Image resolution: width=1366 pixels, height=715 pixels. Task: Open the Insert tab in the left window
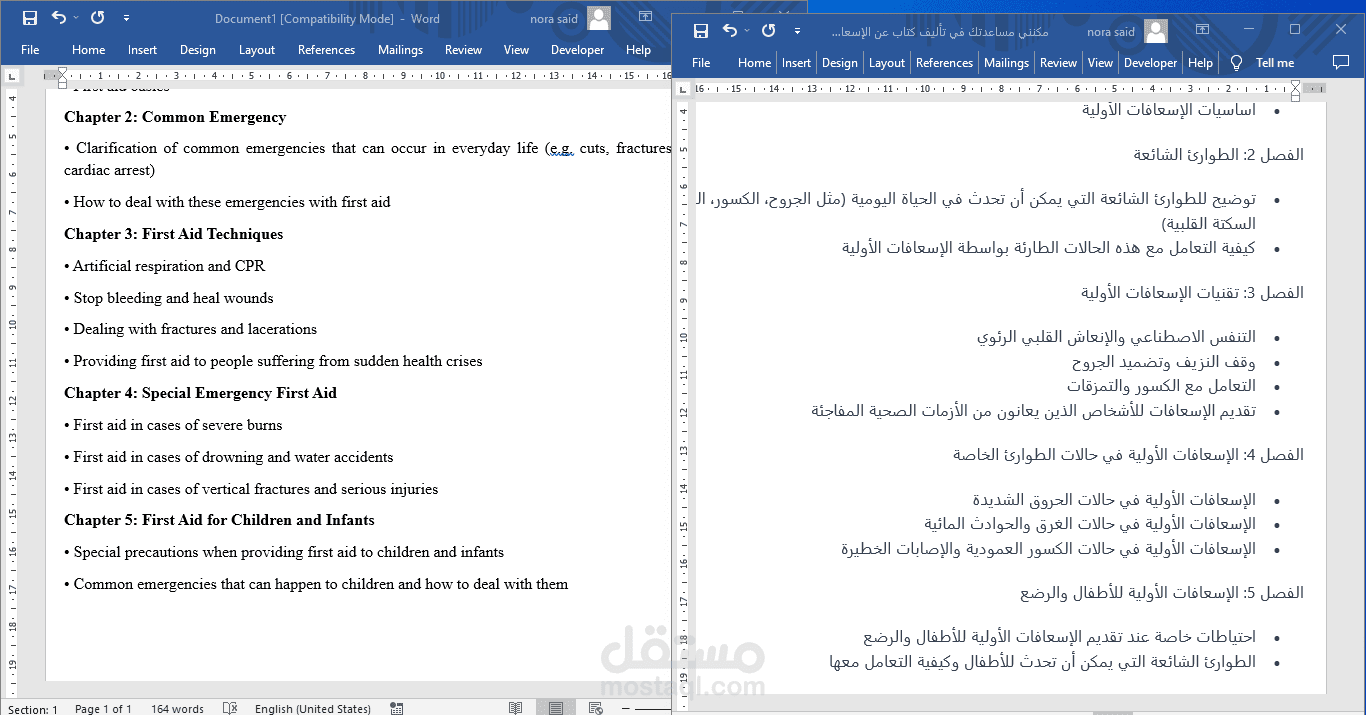pos(142,50)
